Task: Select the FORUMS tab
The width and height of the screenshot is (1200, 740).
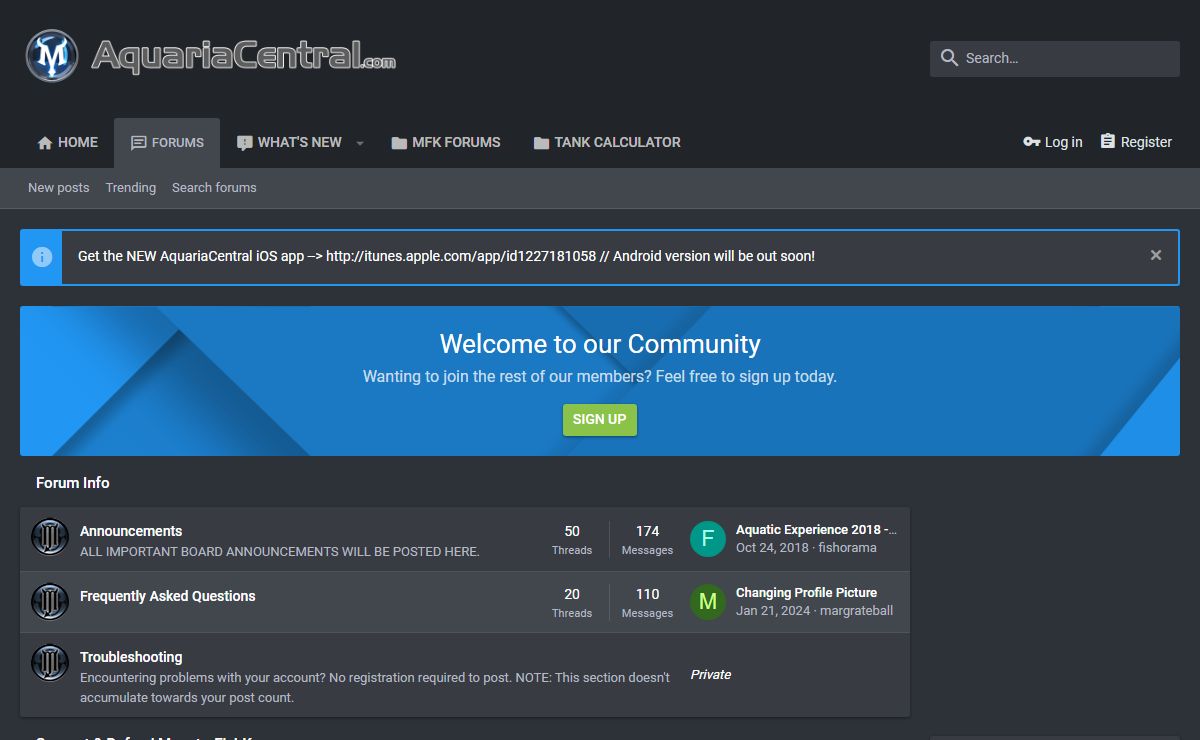Action: [167, 142]
